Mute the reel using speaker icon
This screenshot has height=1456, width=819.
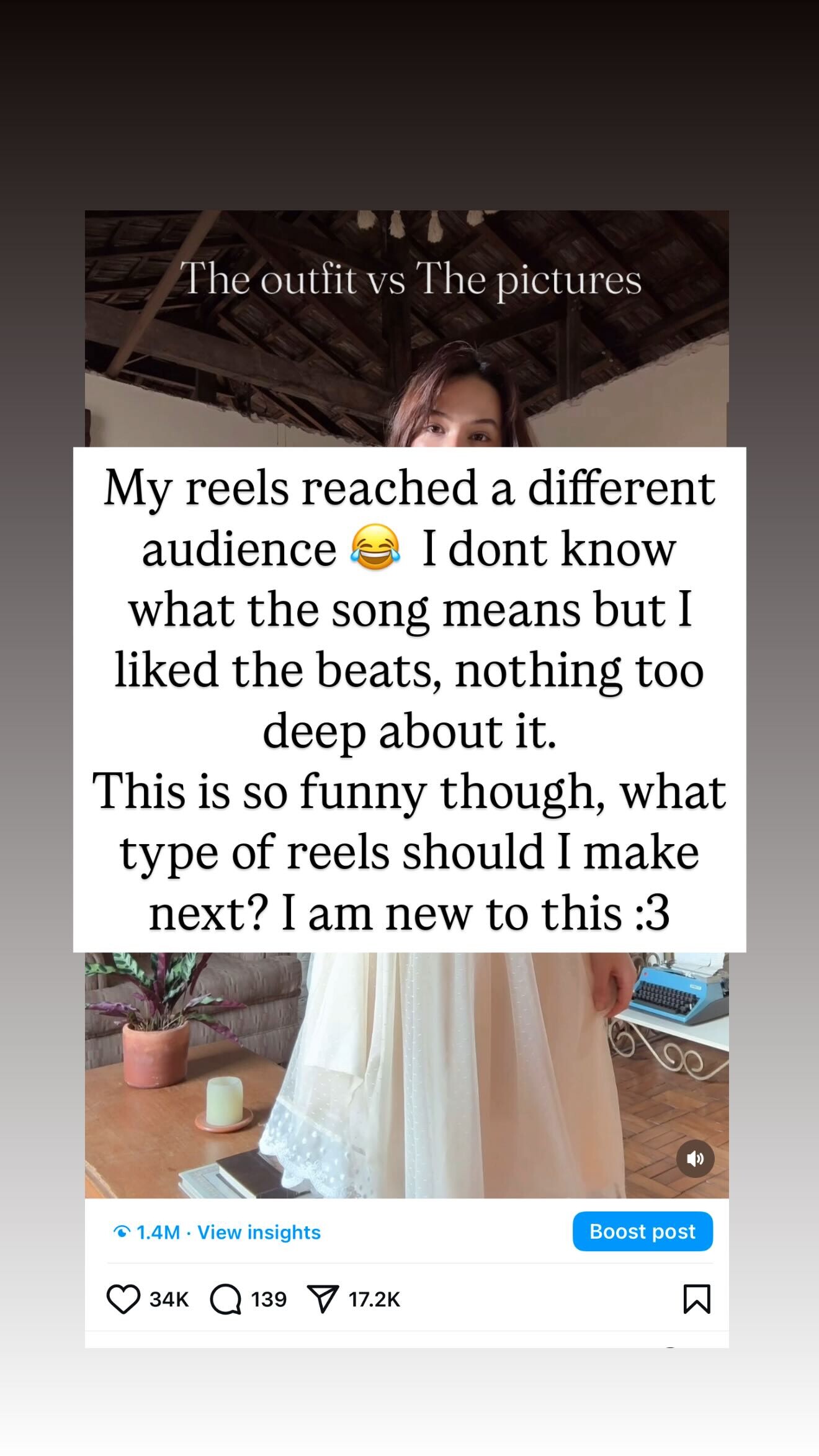695,1159
